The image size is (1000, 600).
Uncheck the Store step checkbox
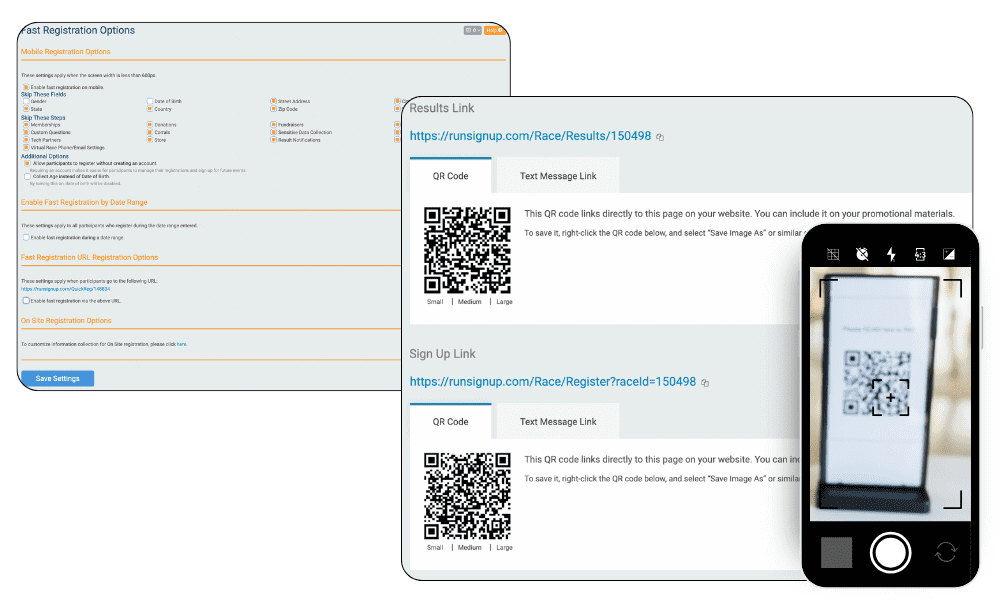pyautogui.click(x=150, y=140)
